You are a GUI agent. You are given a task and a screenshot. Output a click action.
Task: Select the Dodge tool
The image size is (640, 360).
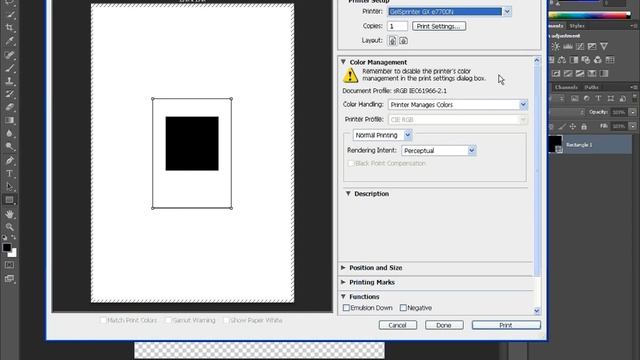click(9, 147)
